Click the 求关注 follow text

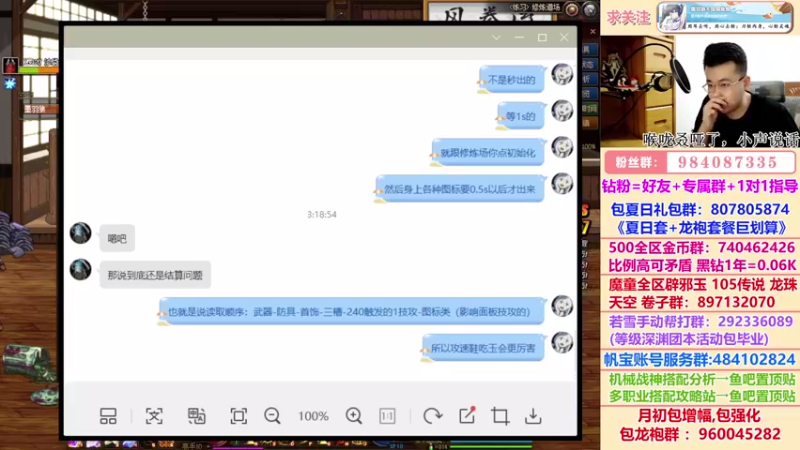pyautogui.click(x=628, y=17)
